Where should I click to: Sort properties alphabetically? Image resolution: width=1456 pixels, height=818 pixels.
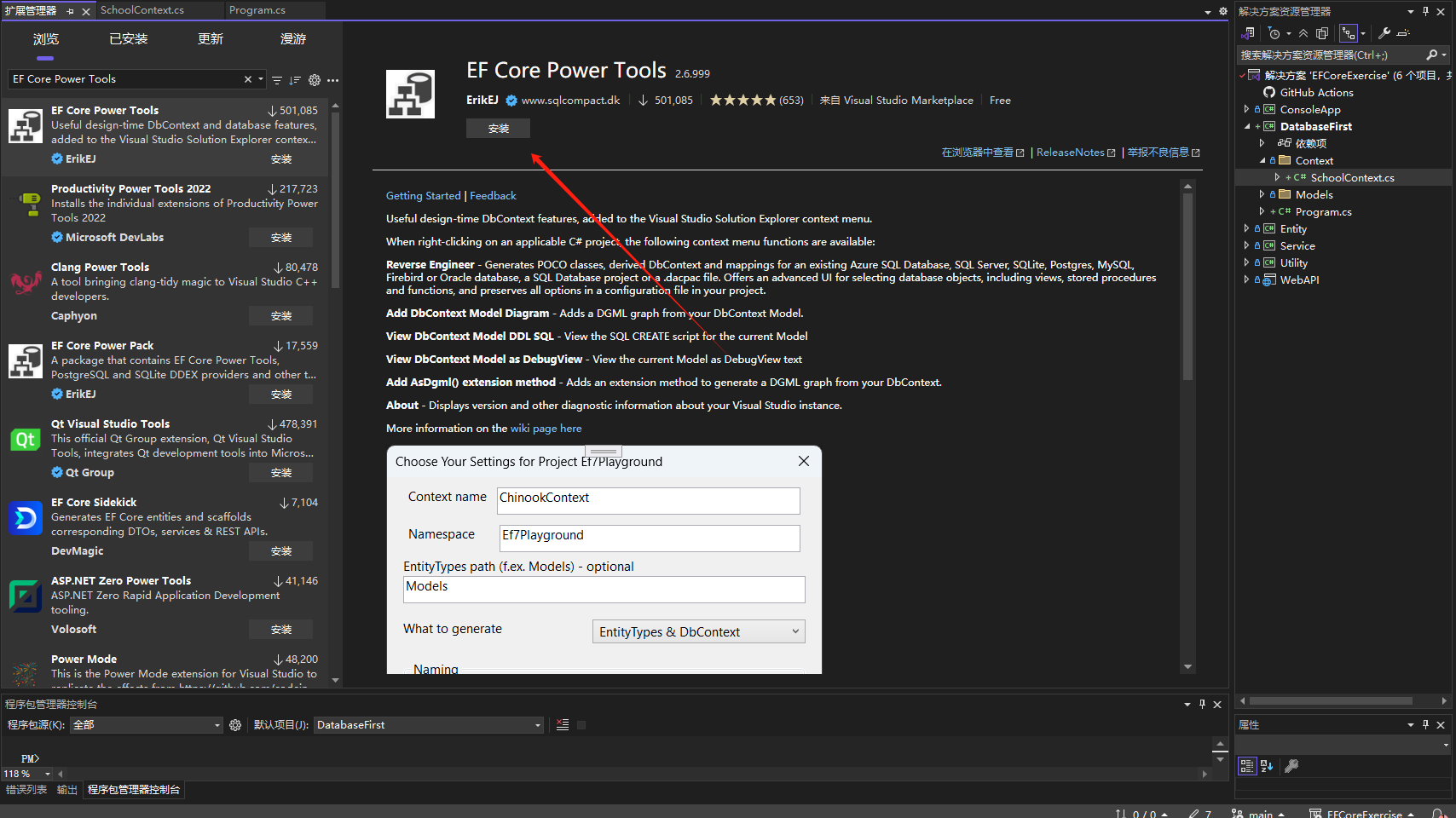1267,766
